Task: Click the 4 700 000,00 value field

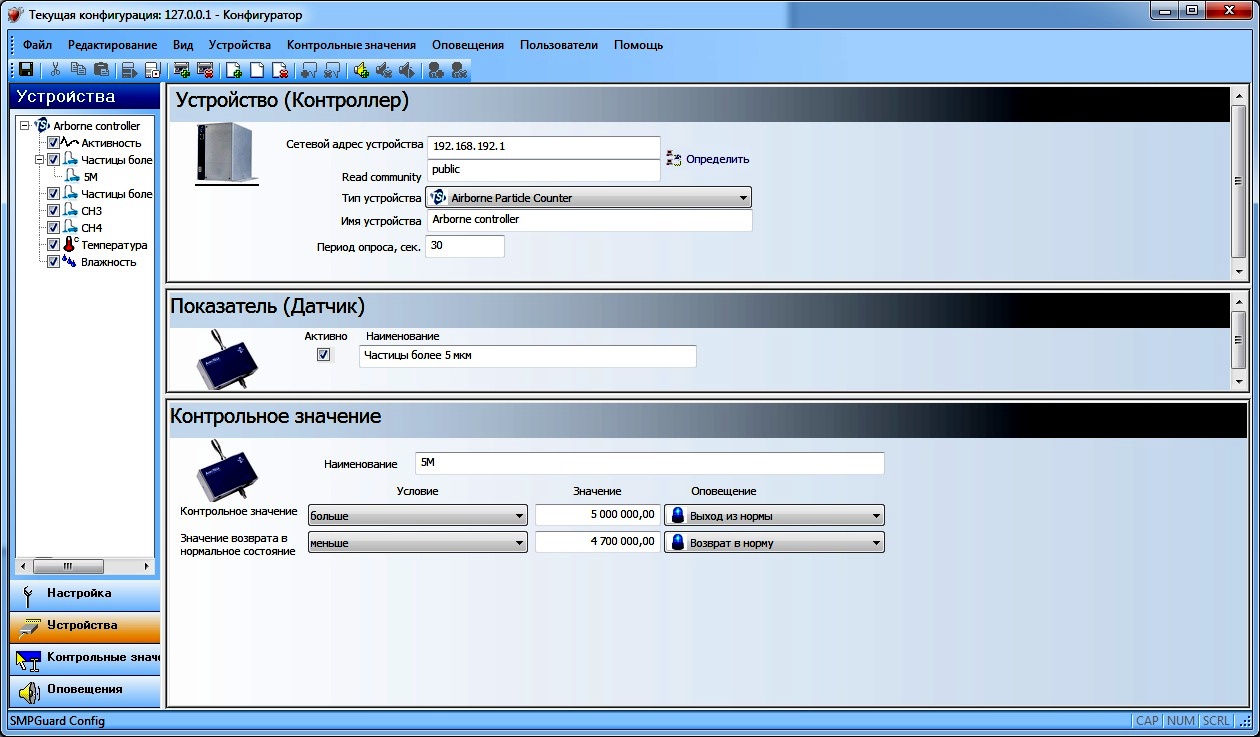Action: pyautogui.click(x=598, y=542)
